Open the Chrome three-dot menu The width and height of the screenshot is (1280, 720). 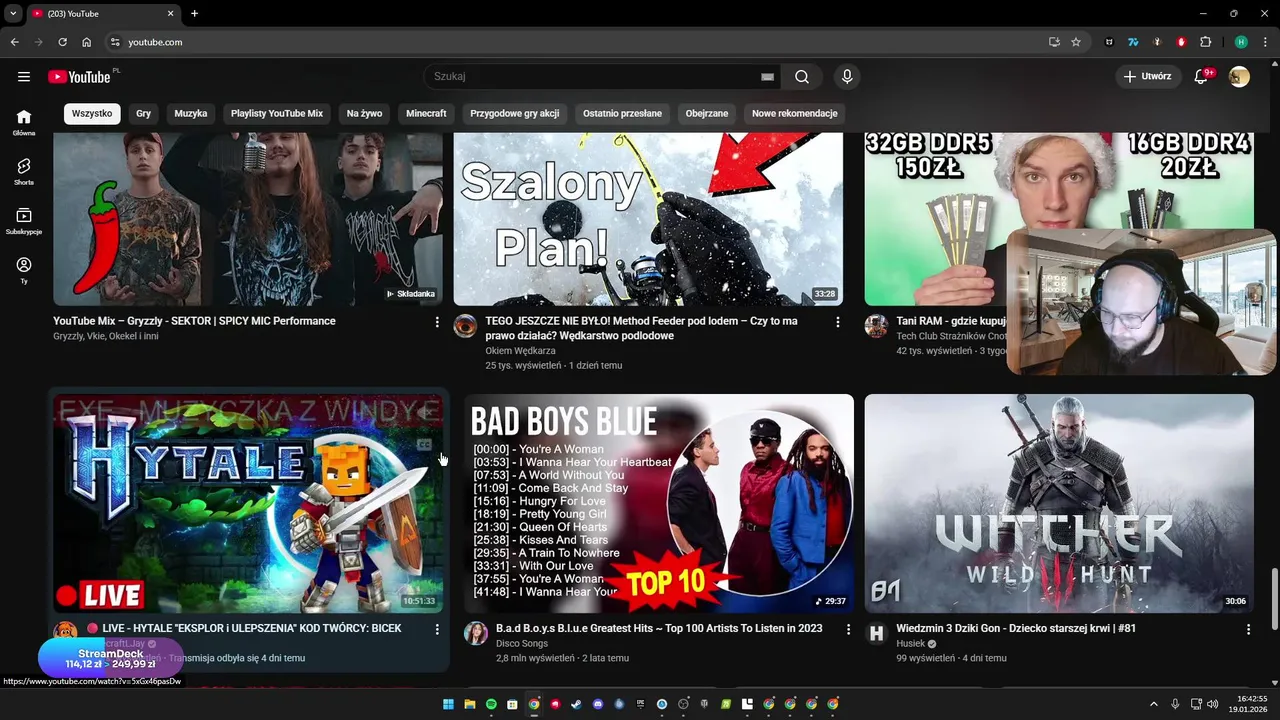click(1265, 42)
